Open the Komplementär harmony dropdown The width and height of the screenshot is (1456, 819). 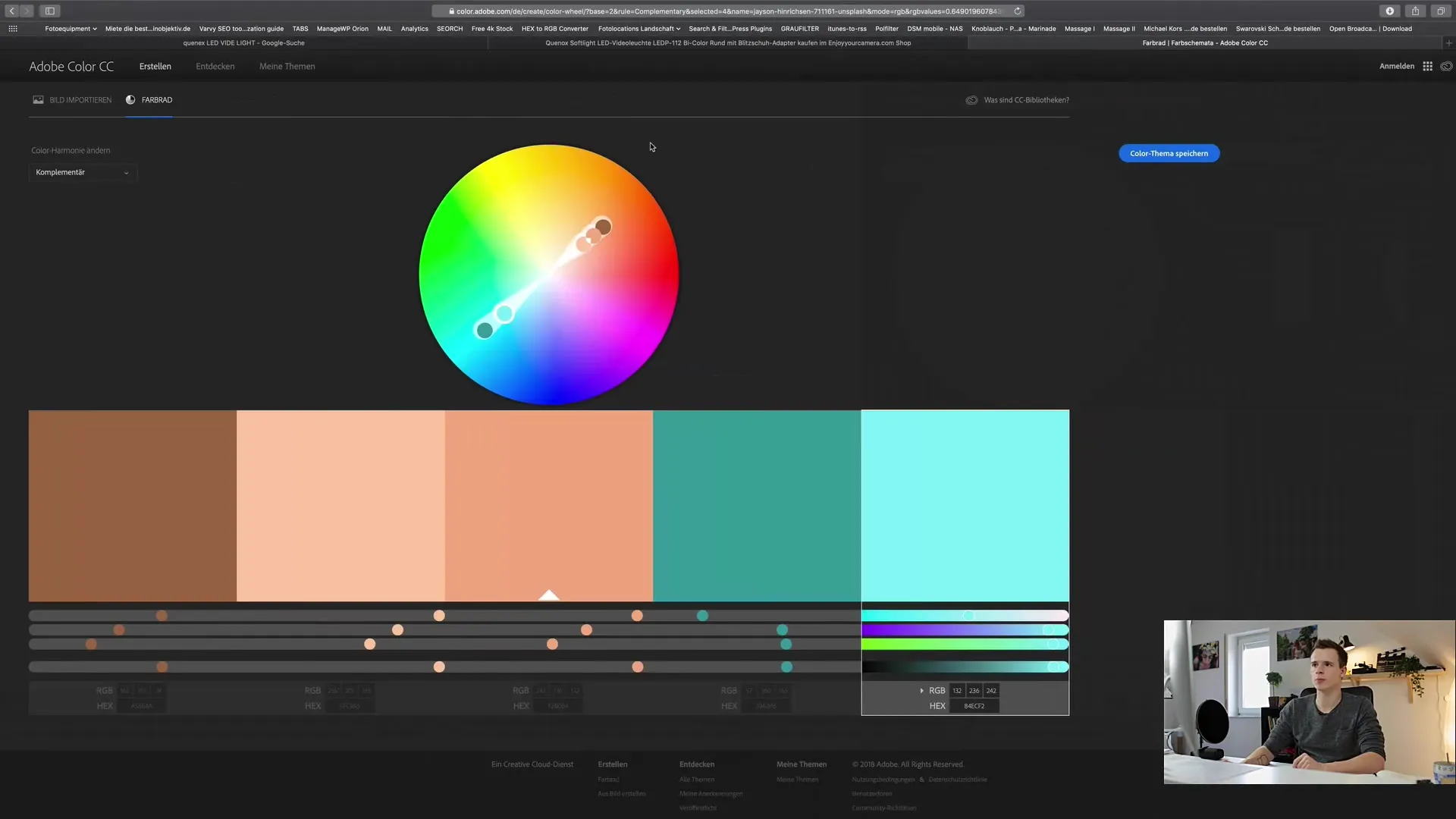point(83,173)
